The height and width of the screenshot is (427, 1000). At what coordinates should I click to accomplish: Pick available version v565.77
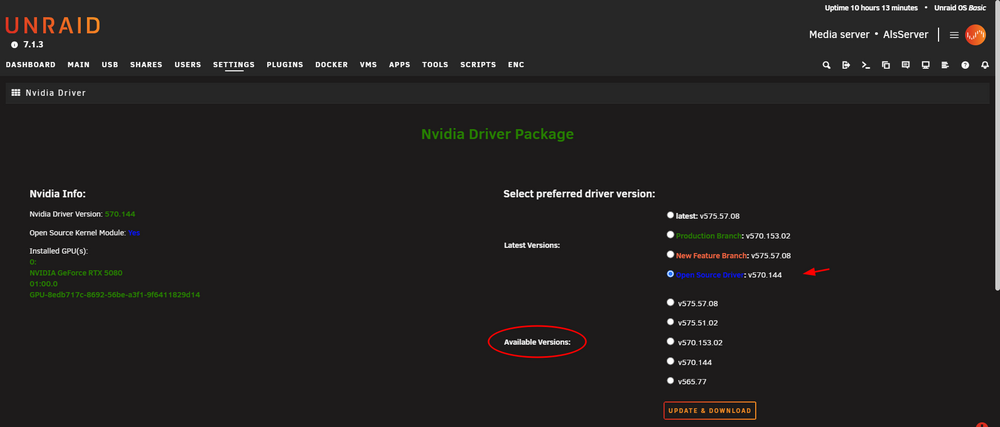(670, 380)
